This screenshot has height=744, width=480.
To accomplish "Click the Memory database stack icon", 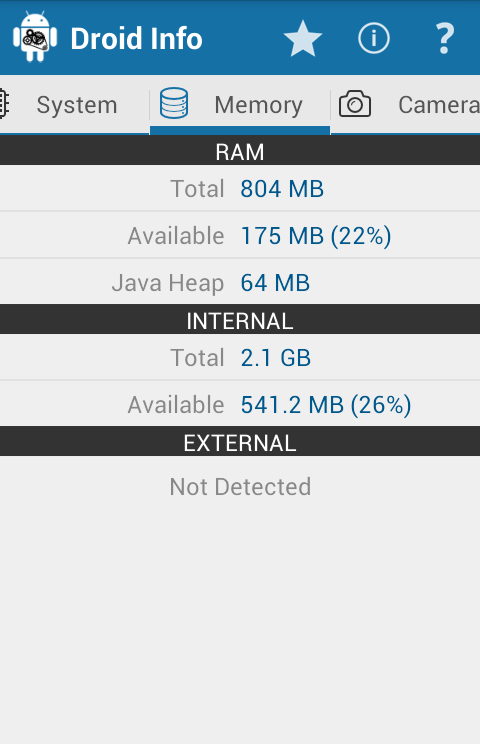I will [x=174, y=103].
